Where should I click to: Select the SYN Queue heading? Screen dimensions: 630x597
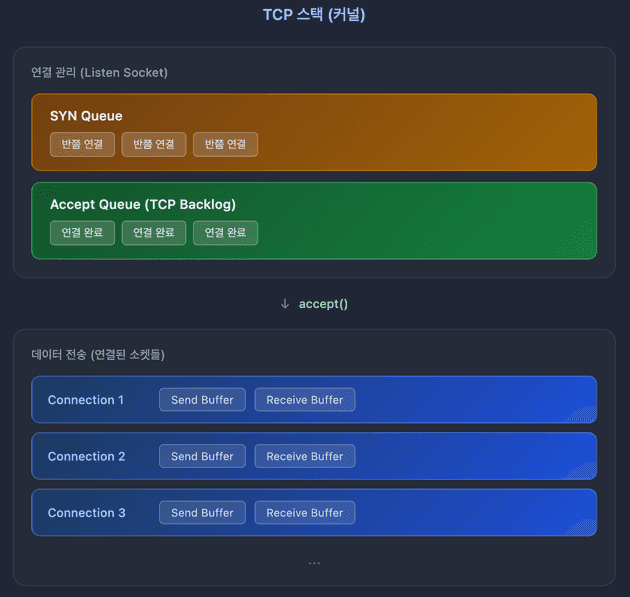tap(86, 116)
